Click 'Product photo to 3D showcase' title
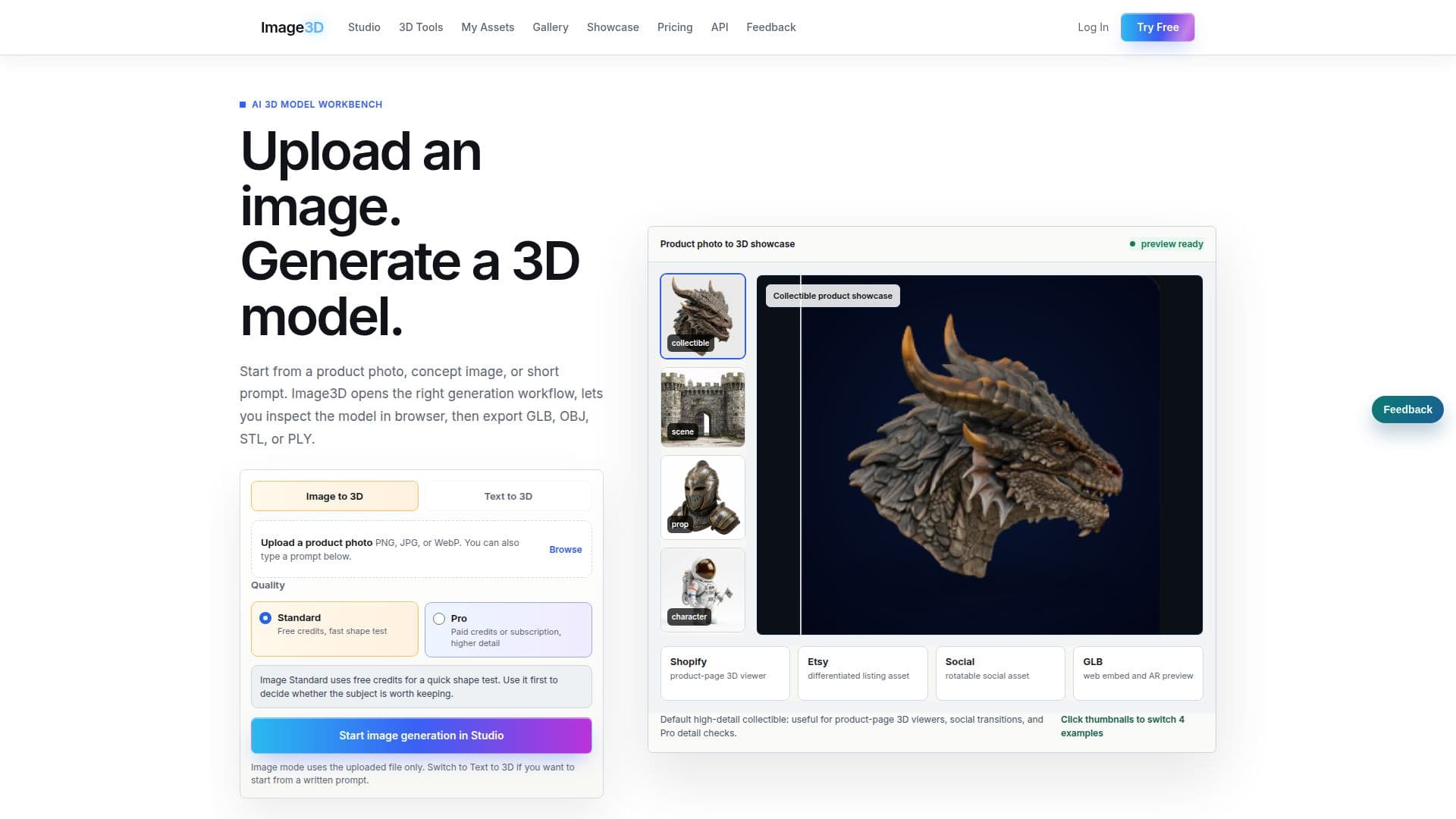The width and height of the screenshot is (1456, 819). [x=727, y=244]
